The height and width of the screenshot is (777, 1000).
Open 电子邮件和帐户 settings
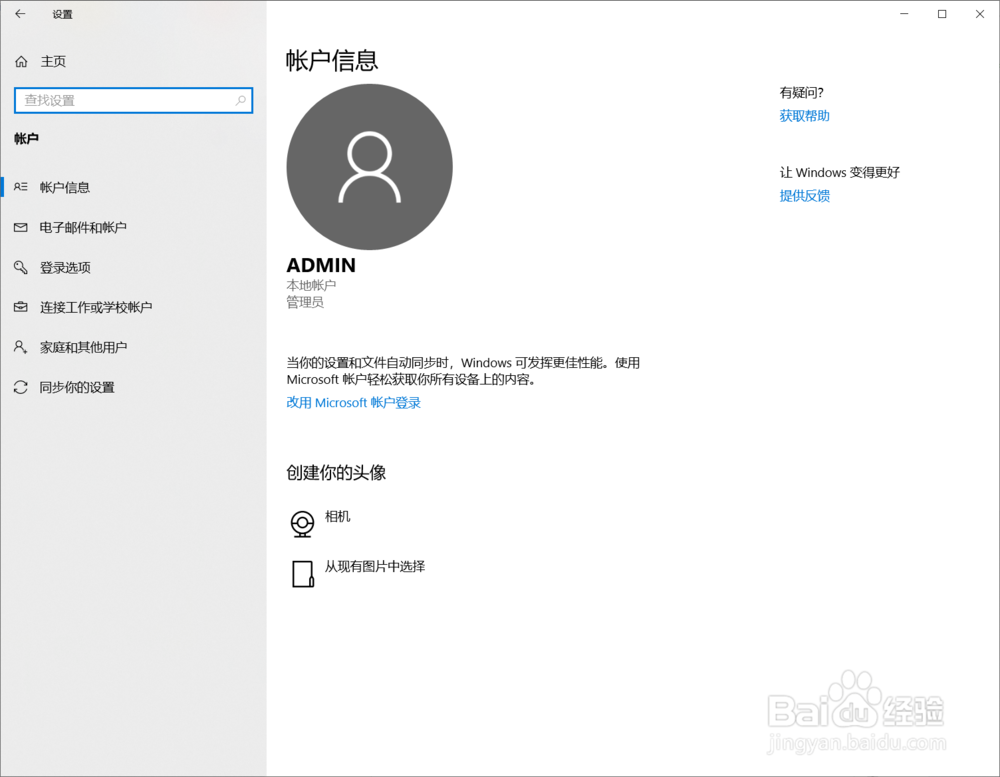coord(83,227)
